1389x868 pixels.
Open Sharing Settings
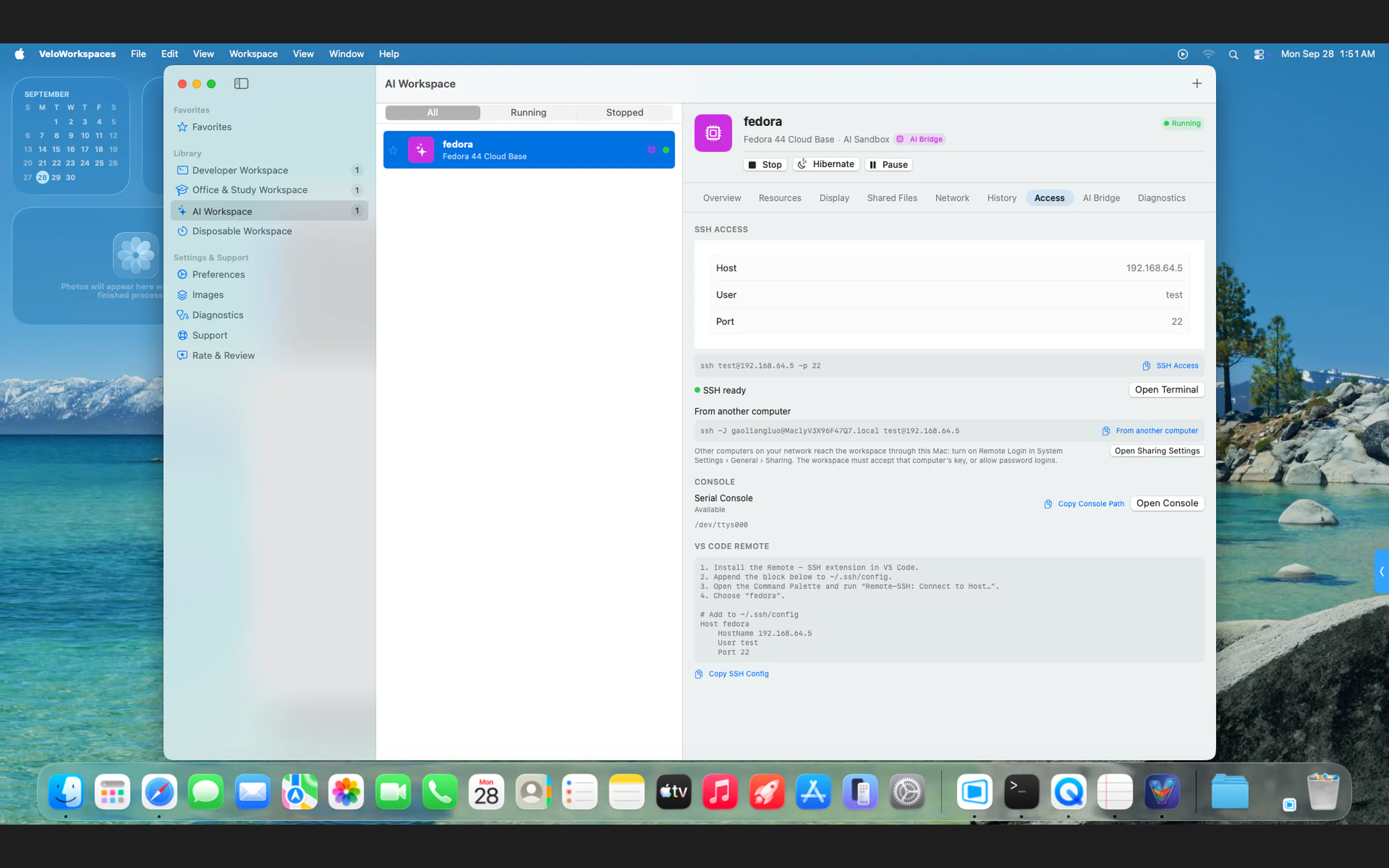(1157, 451)
